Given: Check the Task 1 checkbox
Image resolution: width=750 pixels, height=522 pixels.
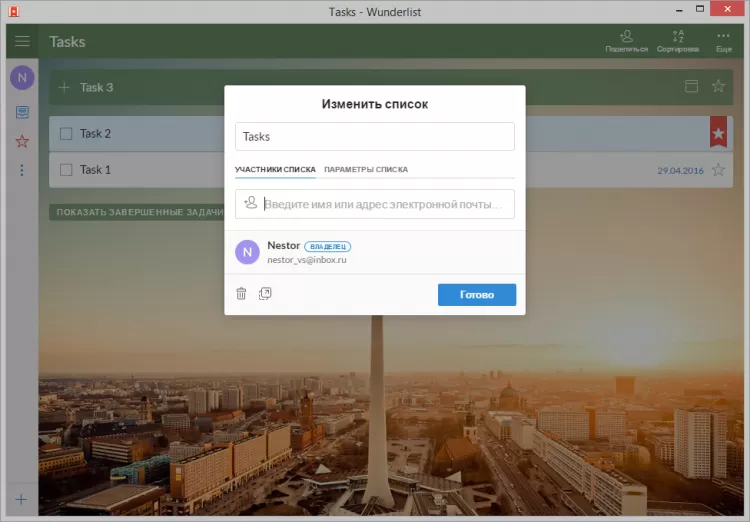Looking at the screenshot, I should 66,170.
